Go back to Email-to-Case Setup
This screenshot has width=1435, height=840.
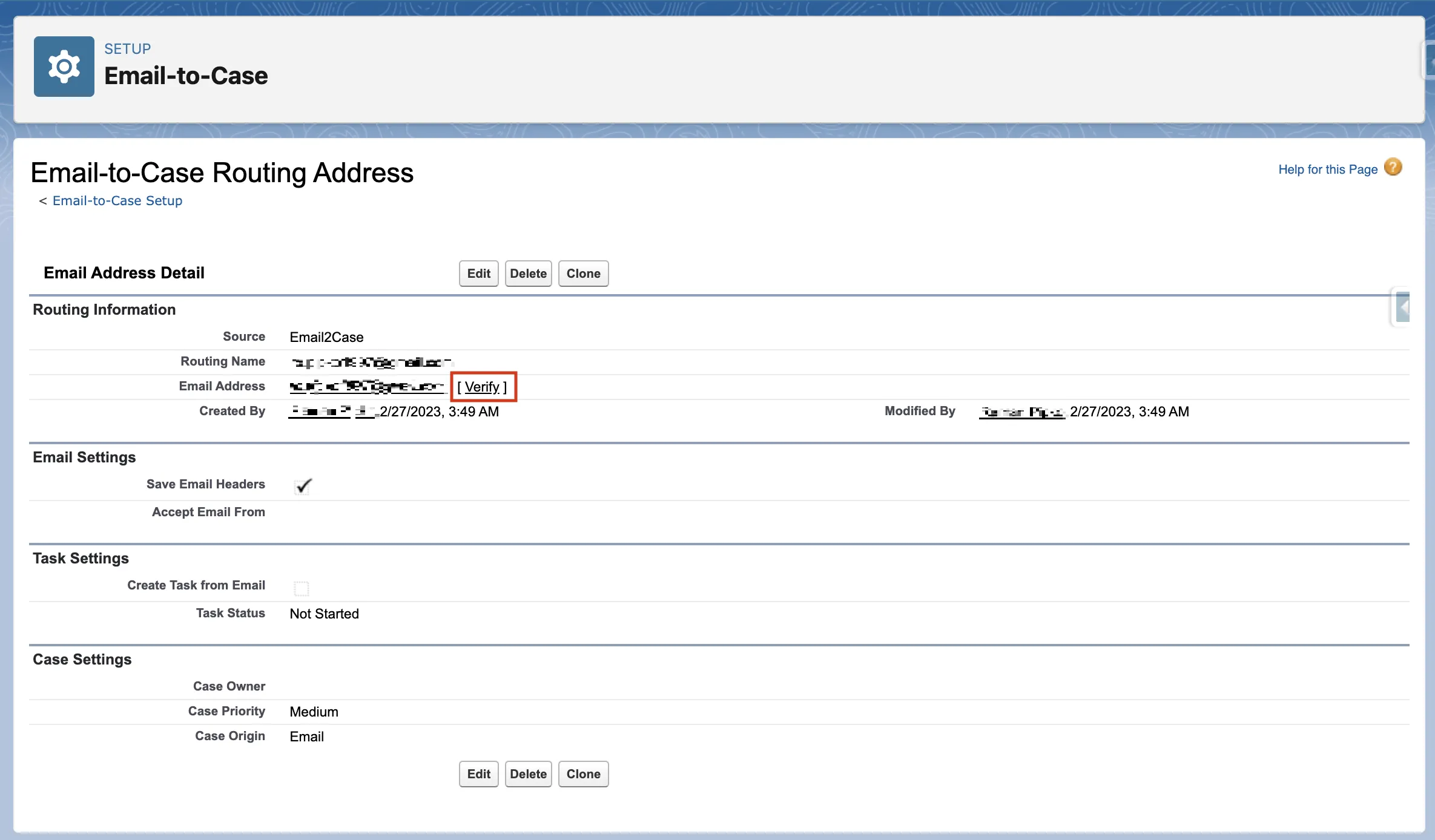117,200
